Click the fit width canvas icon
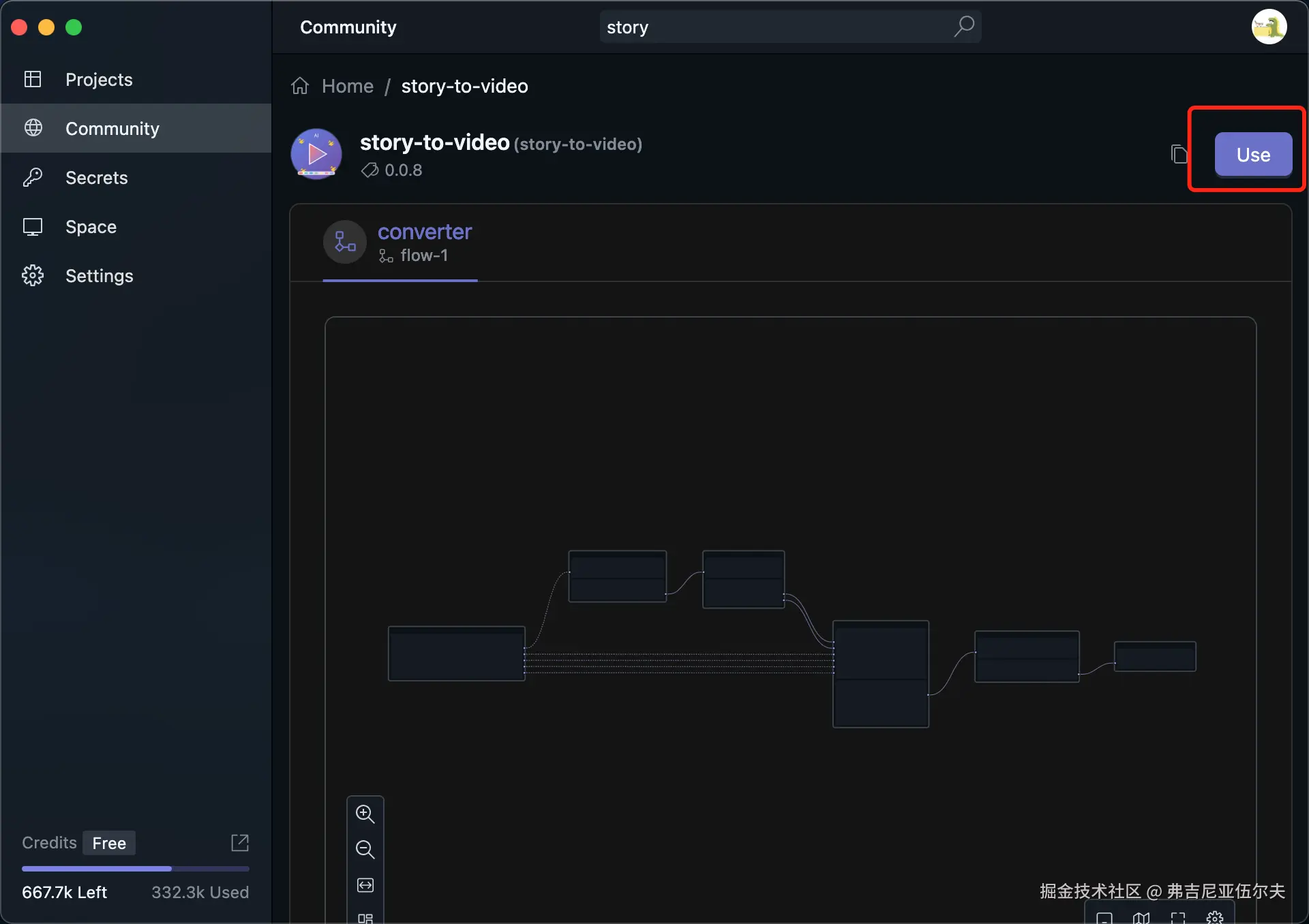The image size is (1309, 924). coord(365,885)
